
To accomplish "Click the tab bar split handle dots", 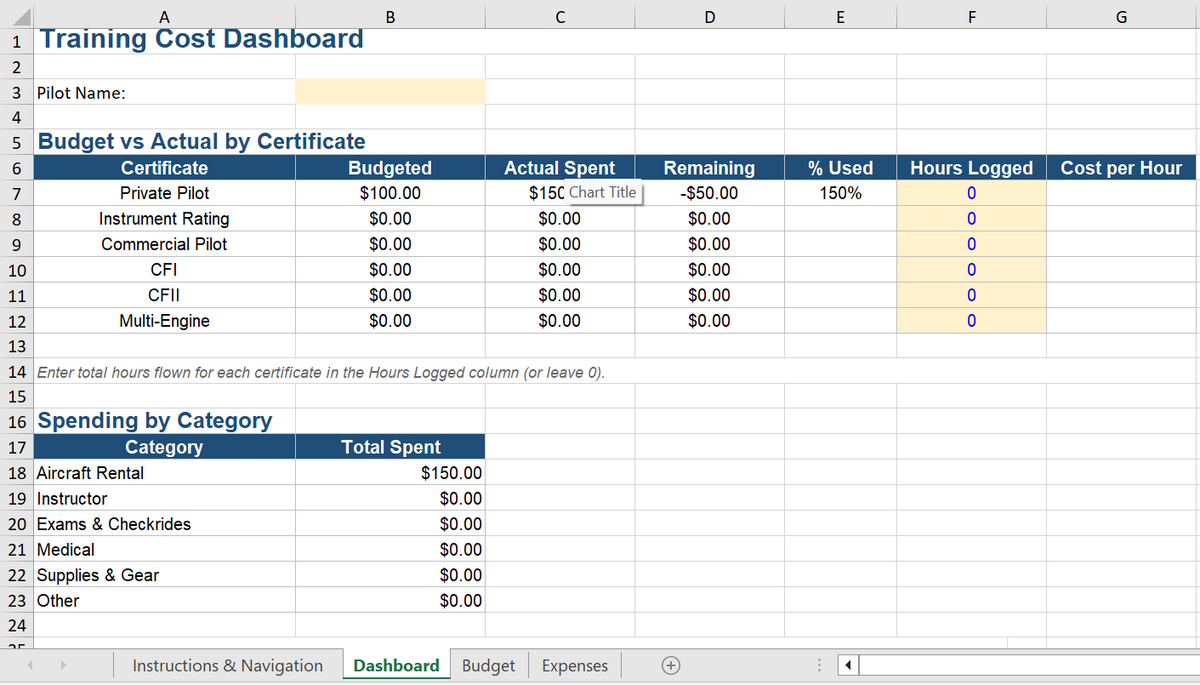I will [x=820, y=665].
